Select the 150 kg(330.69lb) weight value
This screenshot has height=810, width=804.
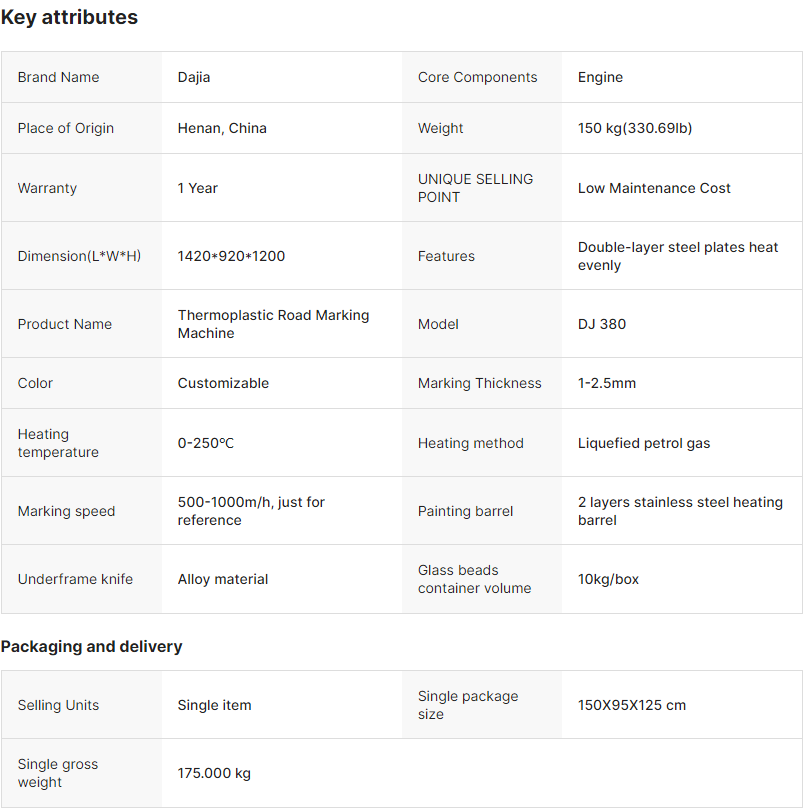coord(635,128)
